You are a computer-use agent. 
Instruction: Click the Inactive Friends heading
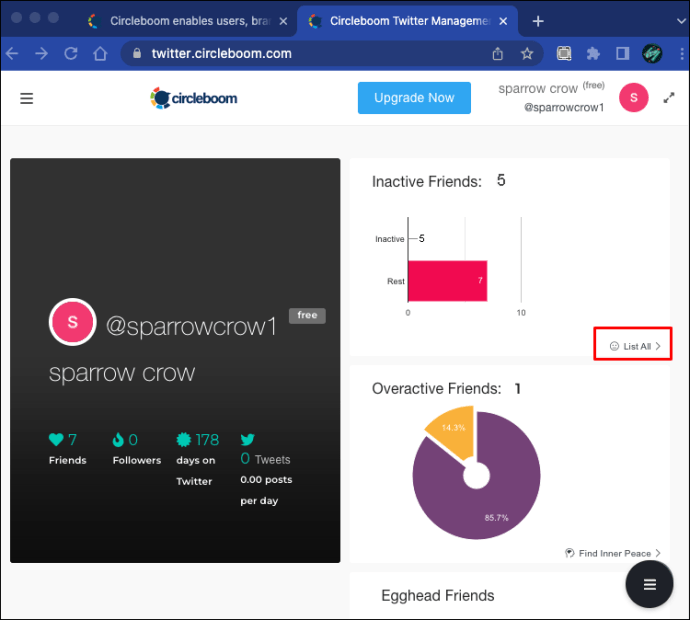click(427, 181)
